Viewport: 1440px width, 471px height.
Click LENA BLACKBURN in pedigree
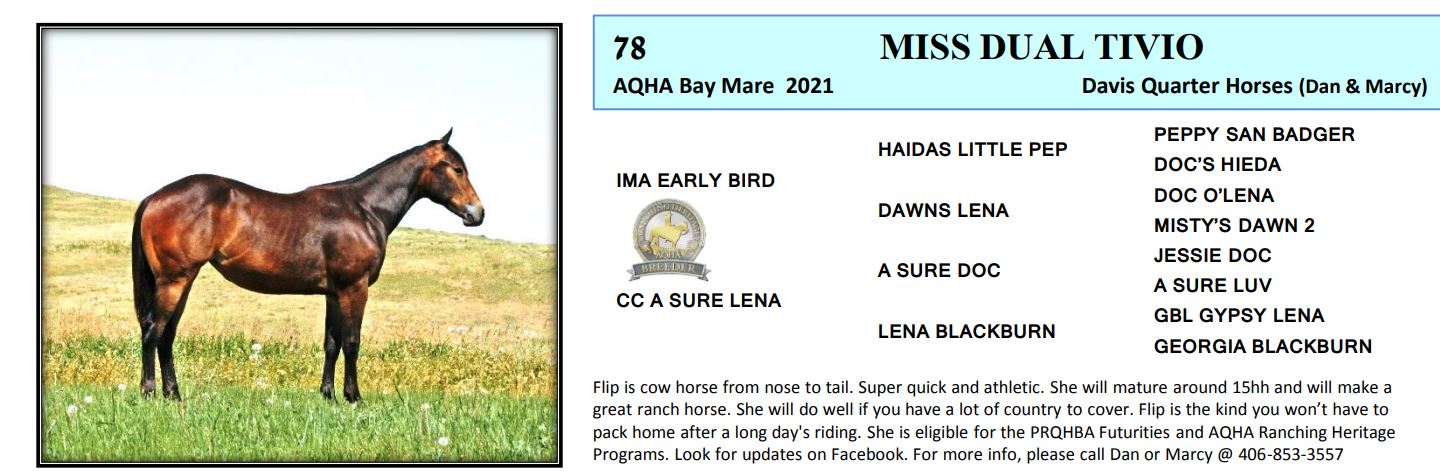[966, 331]
